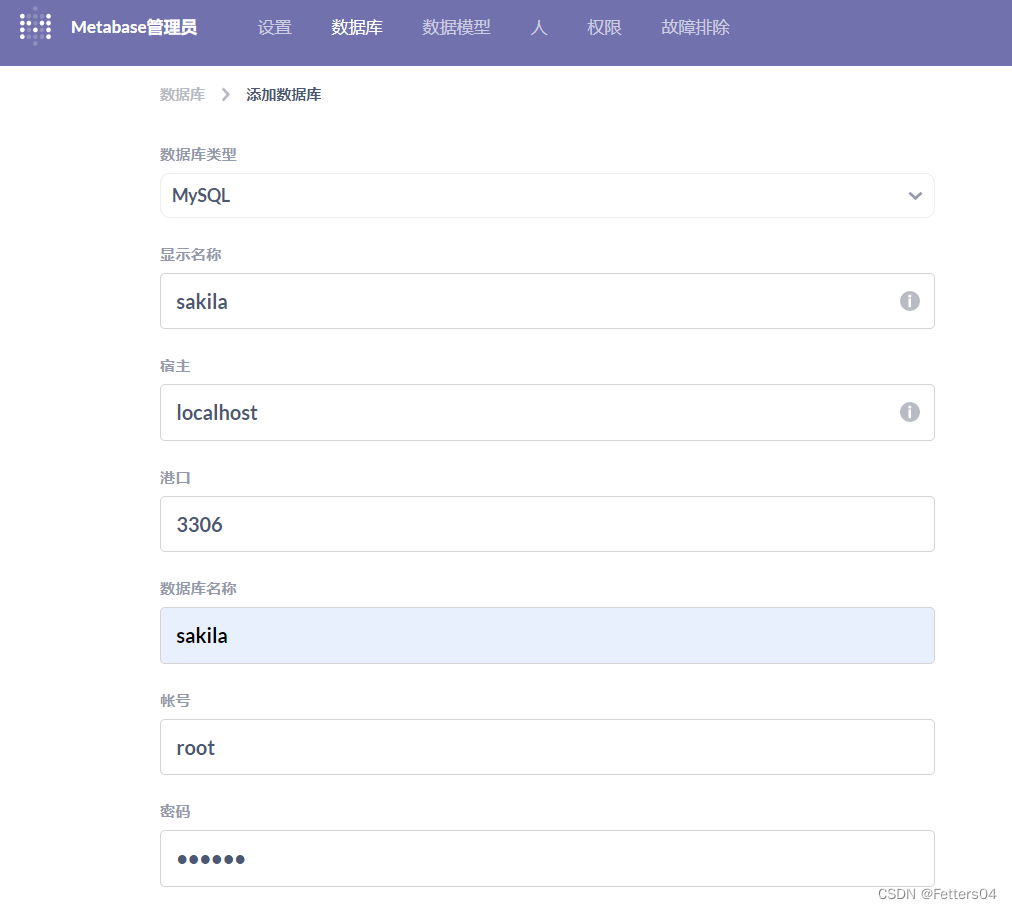Click the 密码 password field

(x=547, y=859)
